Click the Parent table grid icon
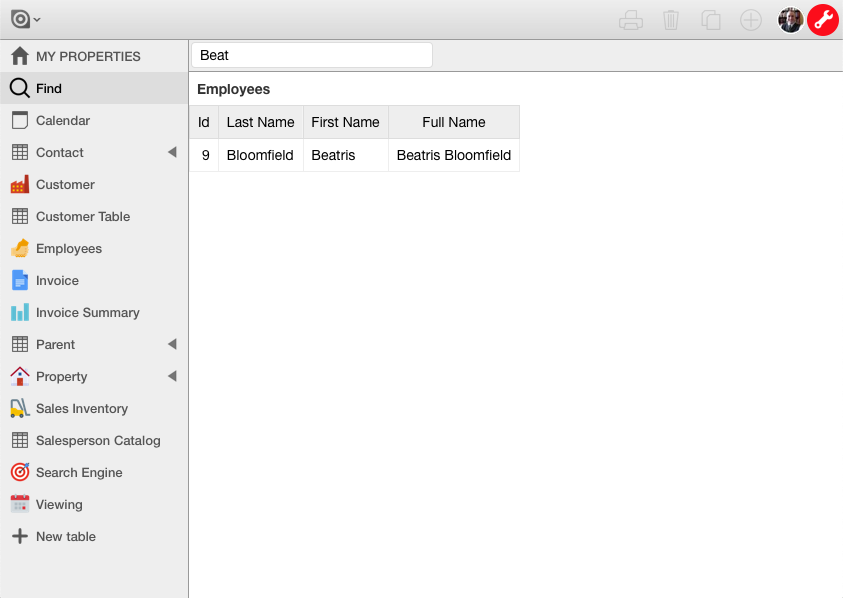This screenshot has height=598, width=843. tap(20, 344)
